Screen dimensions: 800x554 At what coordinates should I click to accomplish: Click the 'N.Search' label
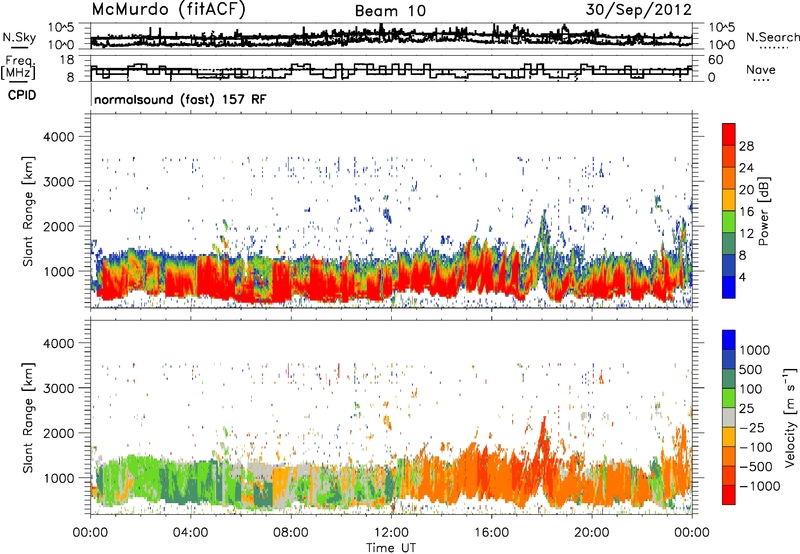pos(772,37)
